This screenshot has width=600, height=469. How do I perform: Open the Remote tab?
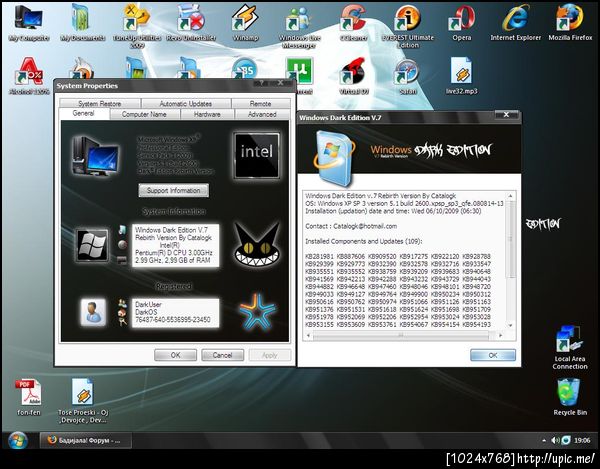pos(260,103)
